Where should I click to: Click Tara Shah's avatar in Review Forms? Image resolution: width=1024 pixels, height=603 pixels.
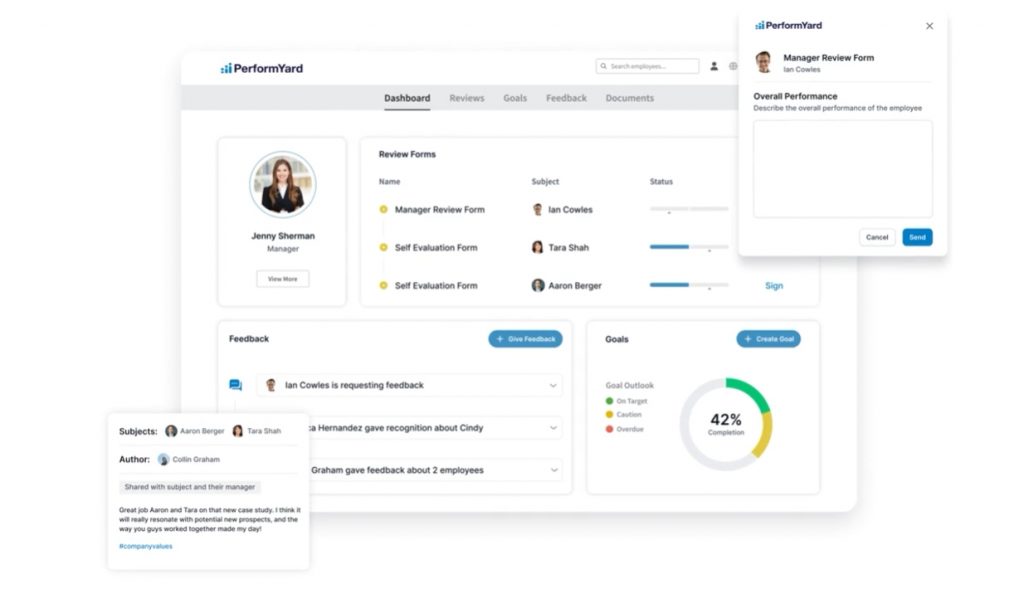[537, 248]
